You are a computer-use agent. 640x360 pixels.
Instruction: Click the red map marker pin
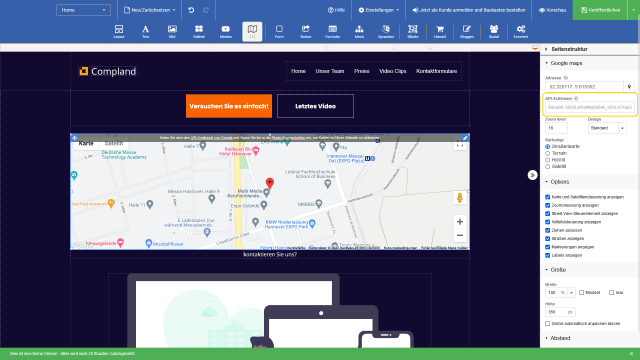(270, 184)
